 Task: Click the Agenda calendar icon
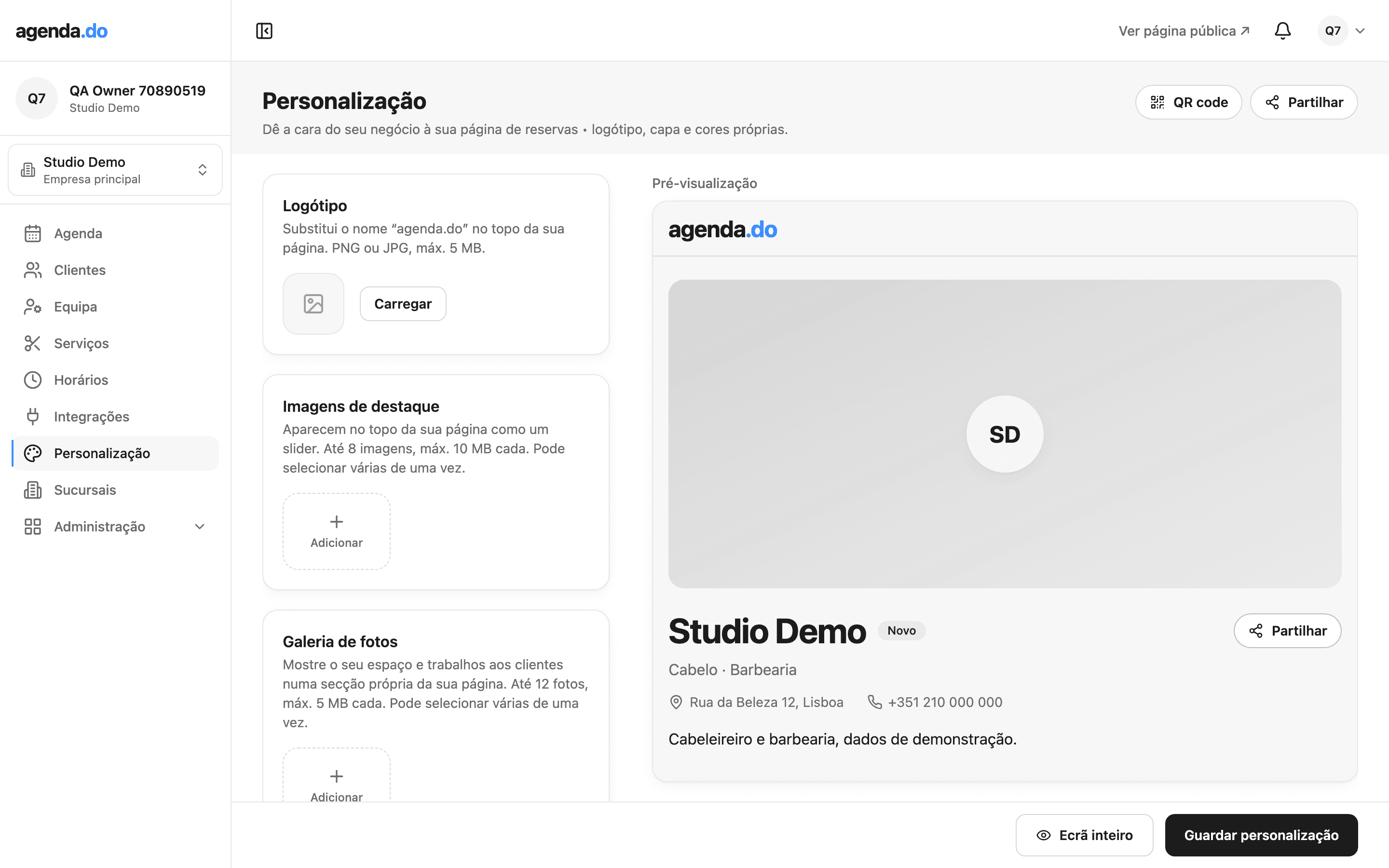(x=33, y=234)
